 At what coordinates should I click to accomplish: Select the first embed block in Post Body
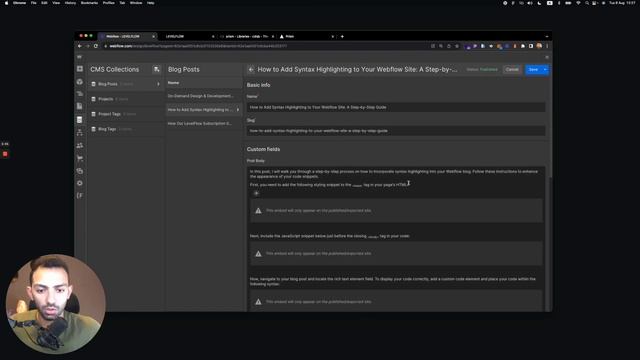click(x=397, y=211)
